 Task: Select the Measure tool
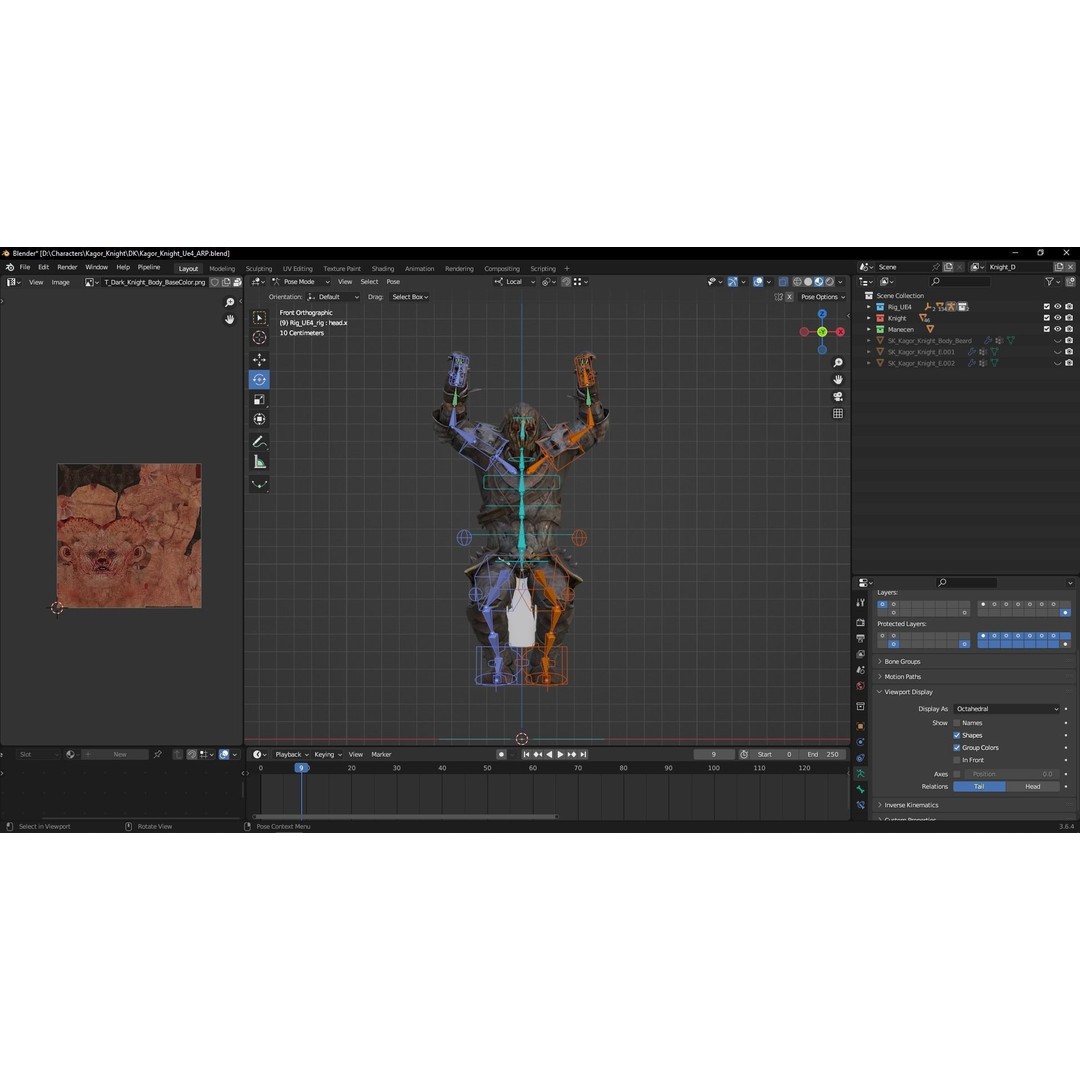[259, 461]
